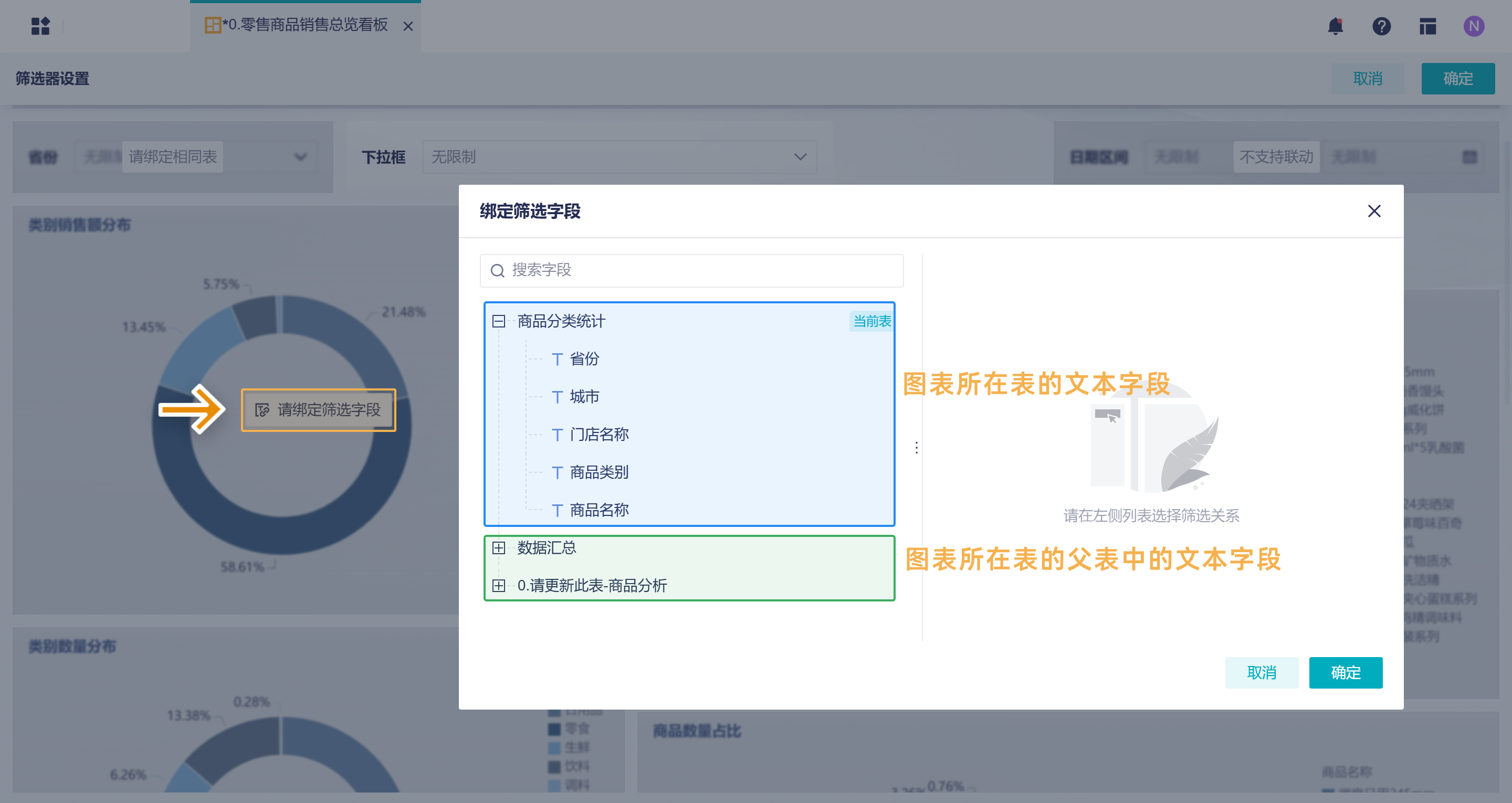
Task: Open the help question mark icon
Action: pyautogui.click(x=1381, y=26)
